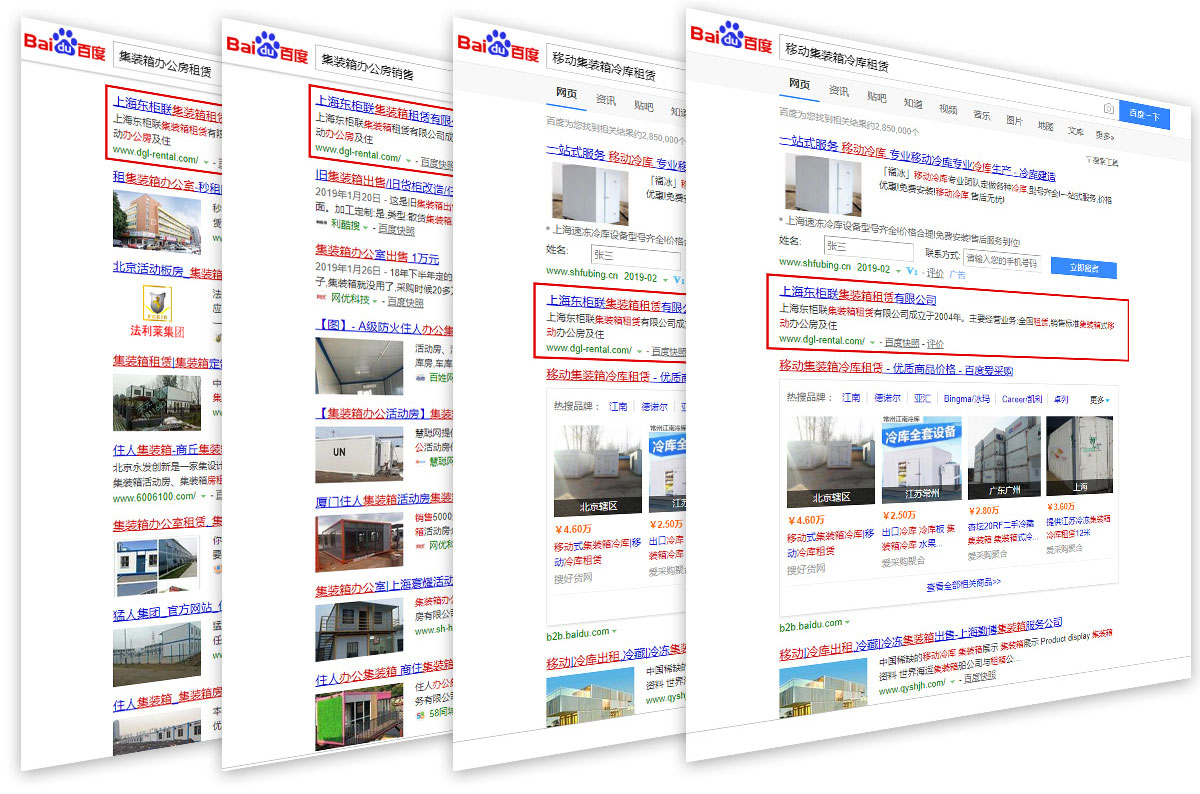Click the 集装箱办公房销售 search box
The height and width of the screenshot is (794, 1200).
[x=380, y=73]
